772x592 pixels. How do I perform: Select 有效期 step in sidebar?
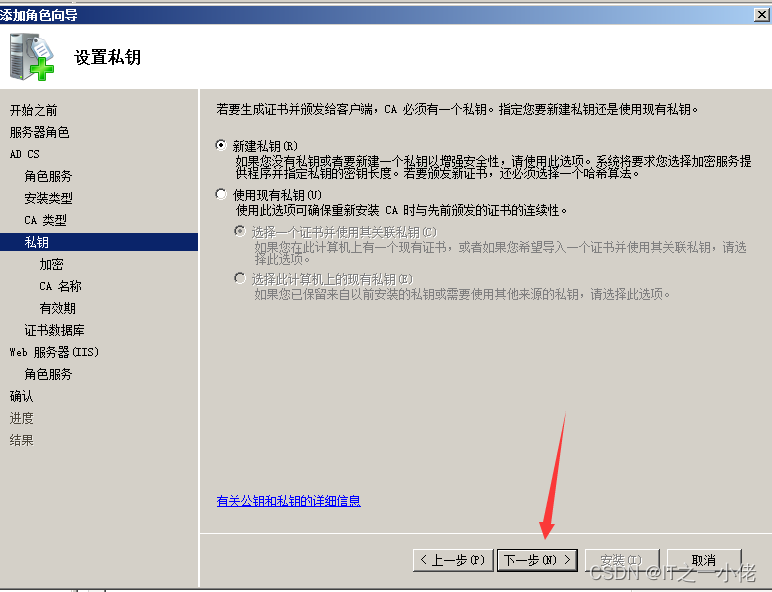click(58, 308)
